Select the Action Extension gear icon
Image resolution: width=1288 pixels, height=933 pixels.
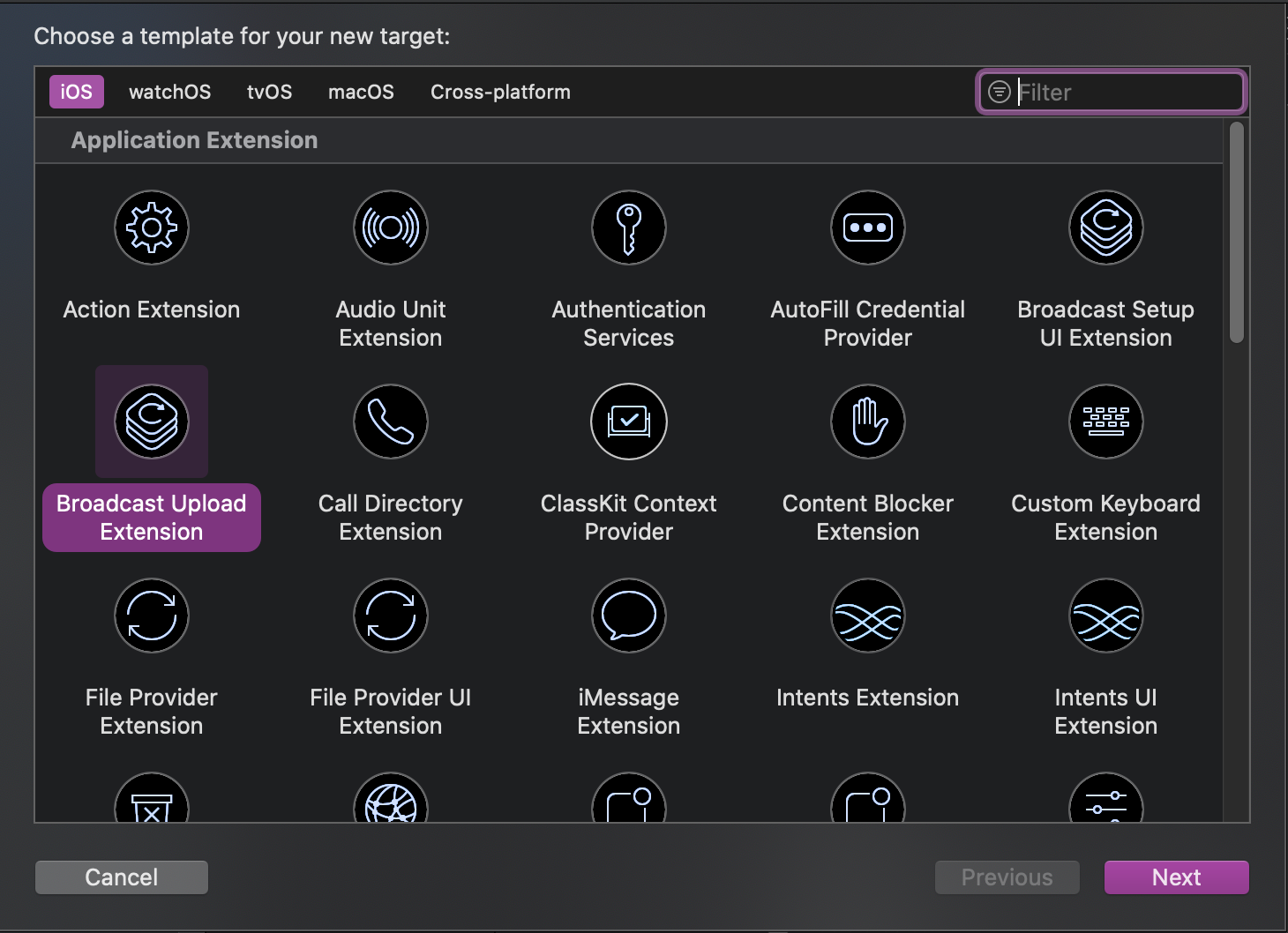(x=152, y=228)
